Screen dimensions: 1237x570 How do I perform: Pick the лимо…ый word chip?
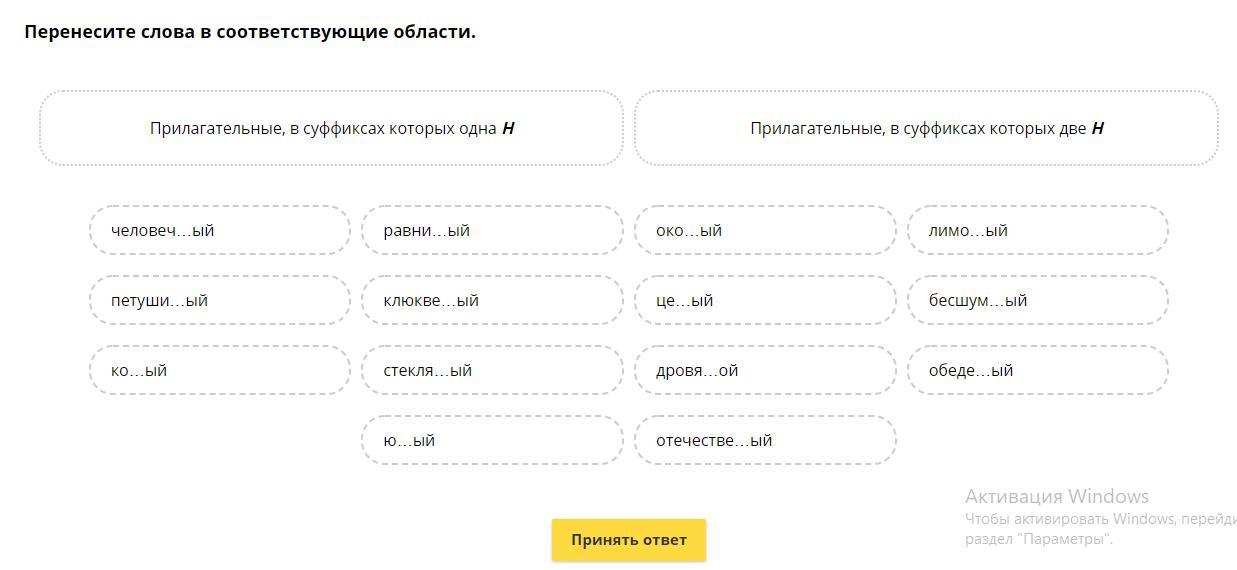tap(1037, 231)
